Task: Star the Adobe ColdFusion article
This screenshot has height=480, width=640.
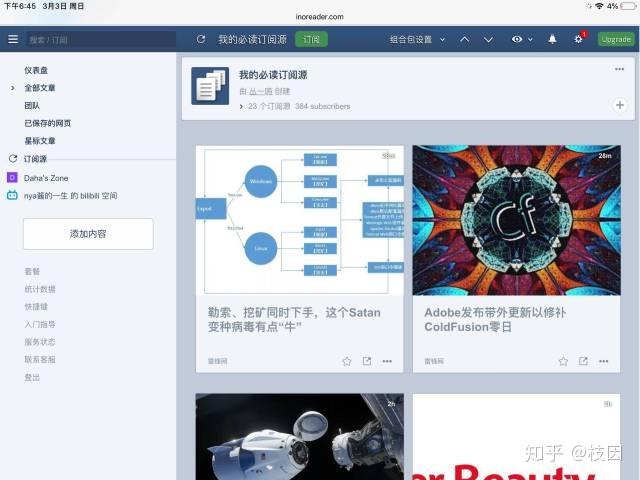Action: click(x=563, y=361)
